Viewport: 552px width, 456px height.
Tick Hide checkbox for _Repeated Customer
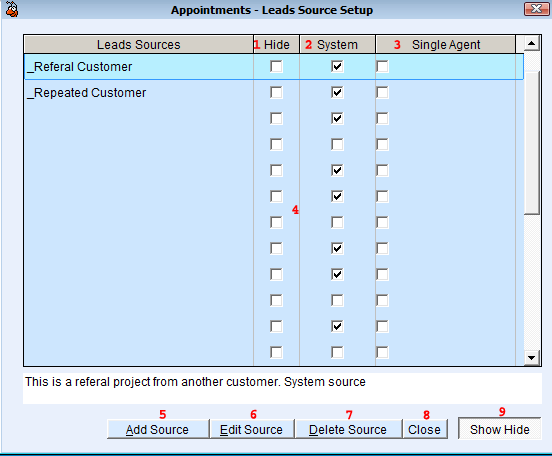click(276, 93)
